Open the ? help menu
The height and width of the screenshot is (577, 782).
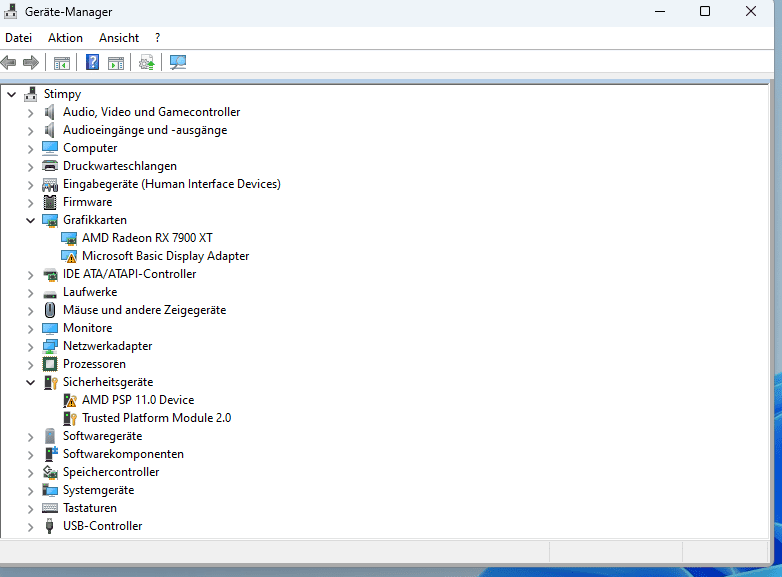tap(158, 38)
